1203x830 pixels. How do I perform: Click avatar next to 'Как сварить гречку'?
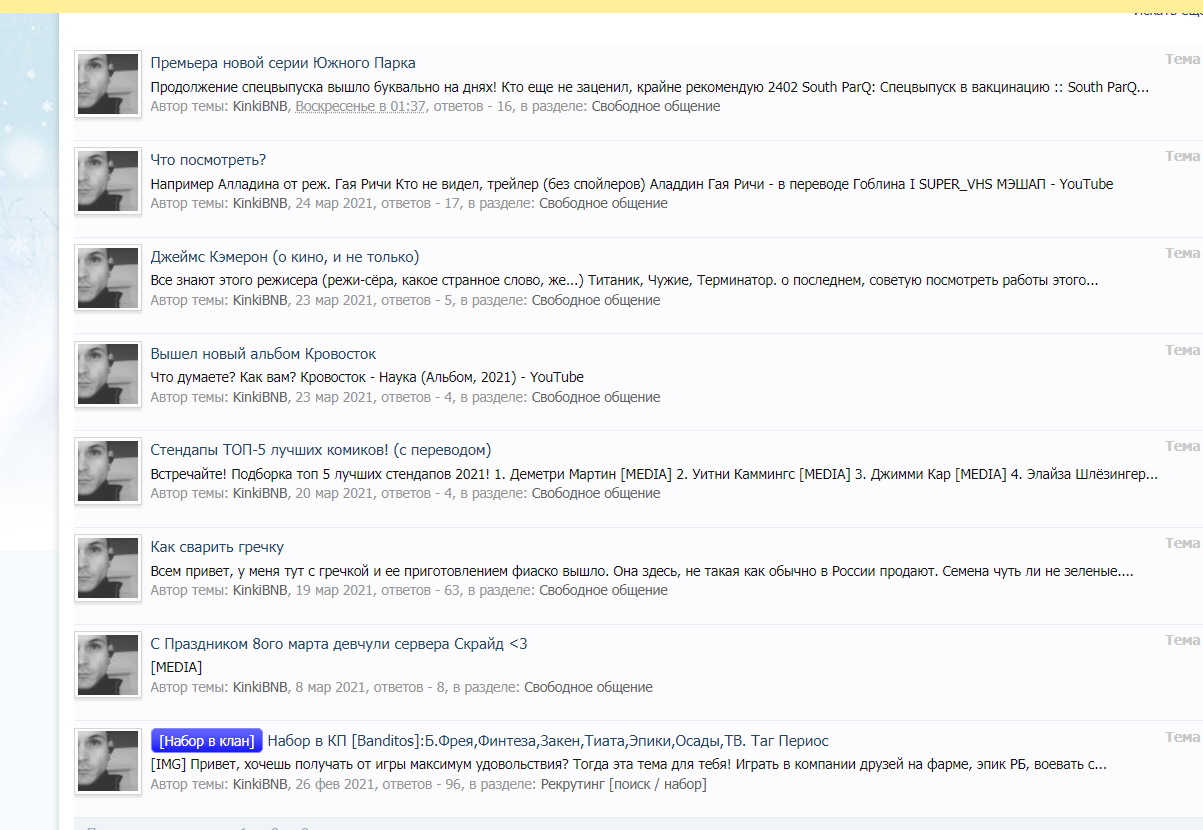(108, 568)
